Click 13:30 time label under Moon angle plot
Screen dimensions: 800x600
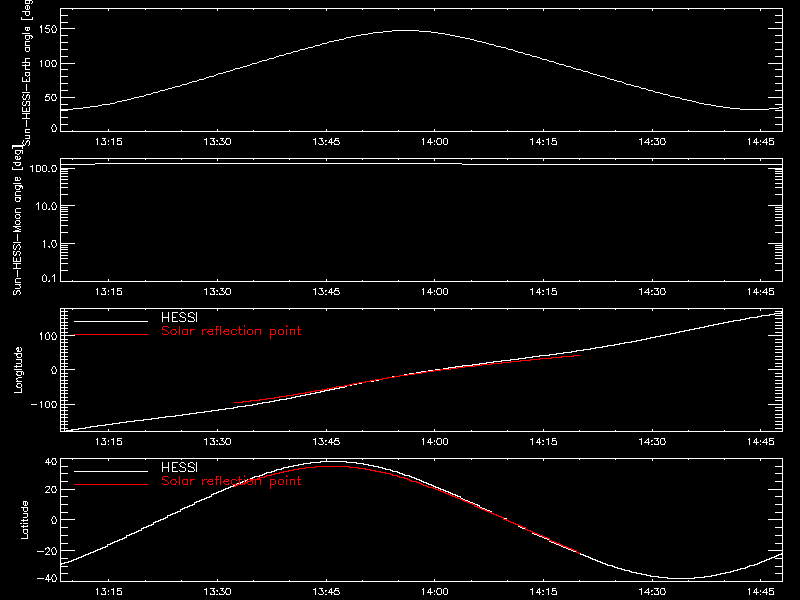click(x=217, y=291)
